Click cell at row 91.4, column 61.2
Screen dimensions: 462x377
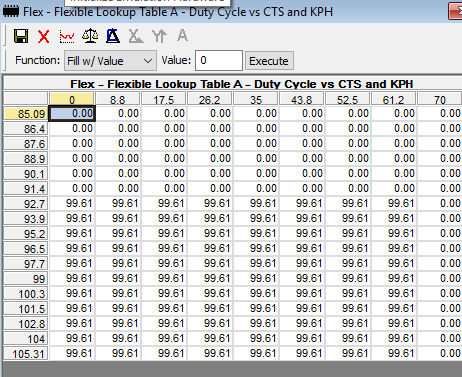click(394, 188)
